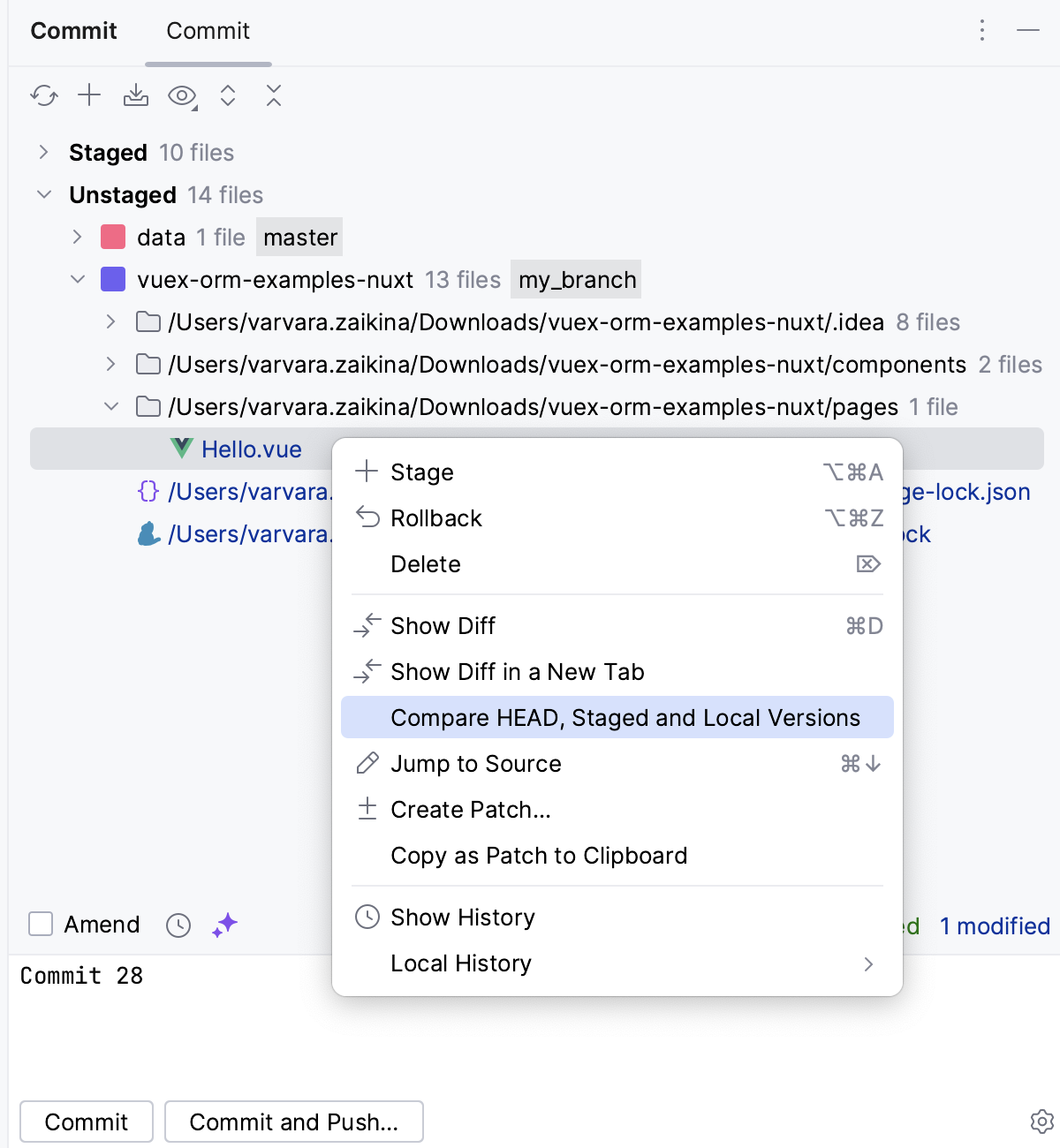The width and height of the screenshot is (1060, 1148).
Task: Click the Commit and Push button
Action: pyautogui.click(x=293, y=1121)
